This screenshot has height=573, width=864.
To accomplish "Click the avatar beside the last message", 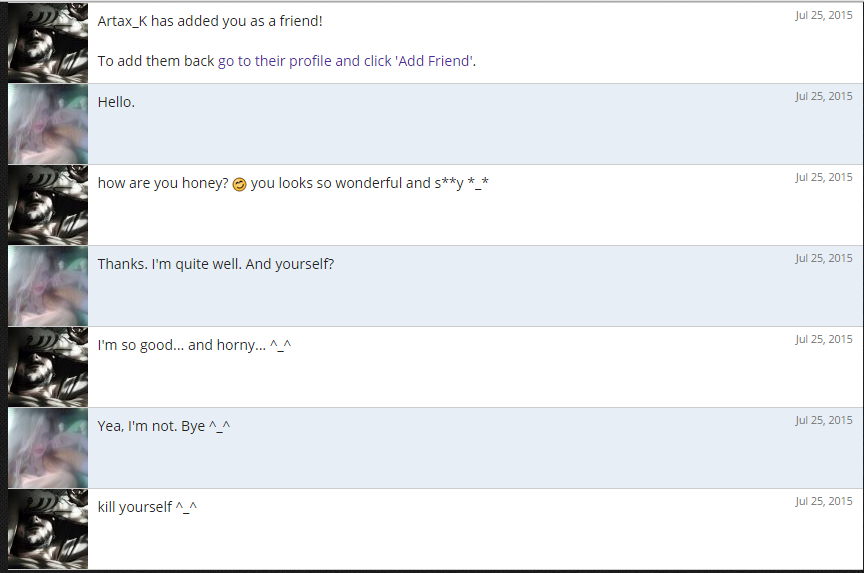I will [48, 529].
